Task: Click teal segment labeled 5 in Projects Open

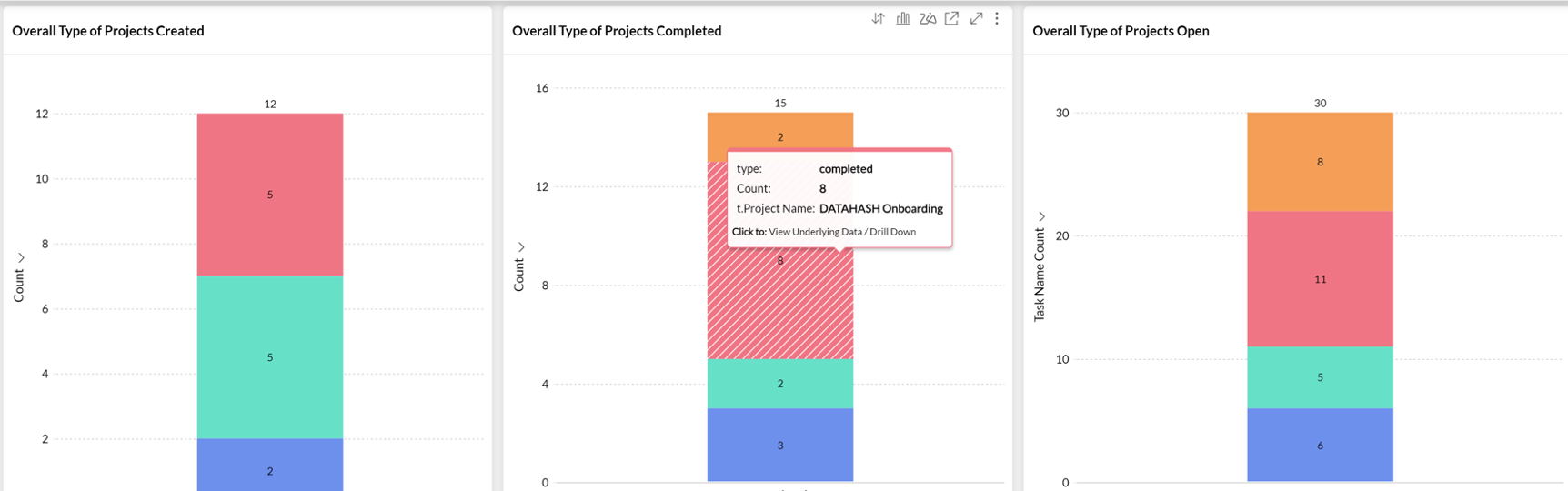Action: 1320,377
